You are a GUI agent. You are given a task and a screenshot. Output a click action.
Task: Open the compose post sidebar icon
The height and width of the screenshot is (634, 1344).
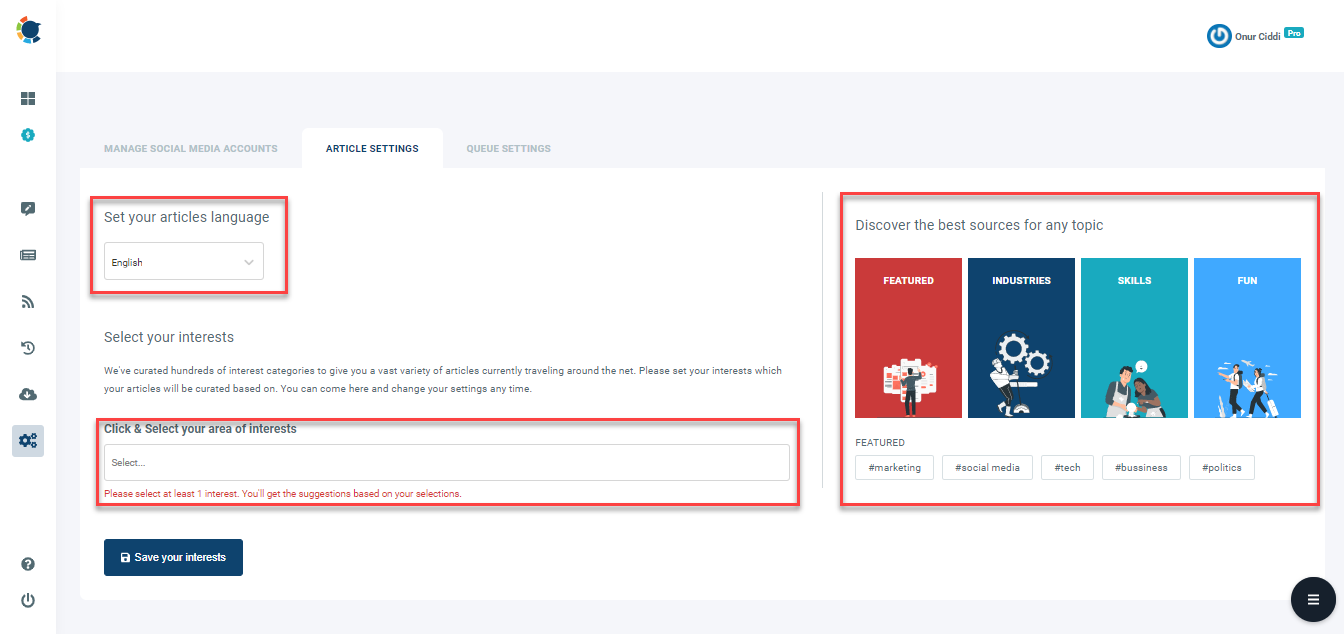pos(27,208)
